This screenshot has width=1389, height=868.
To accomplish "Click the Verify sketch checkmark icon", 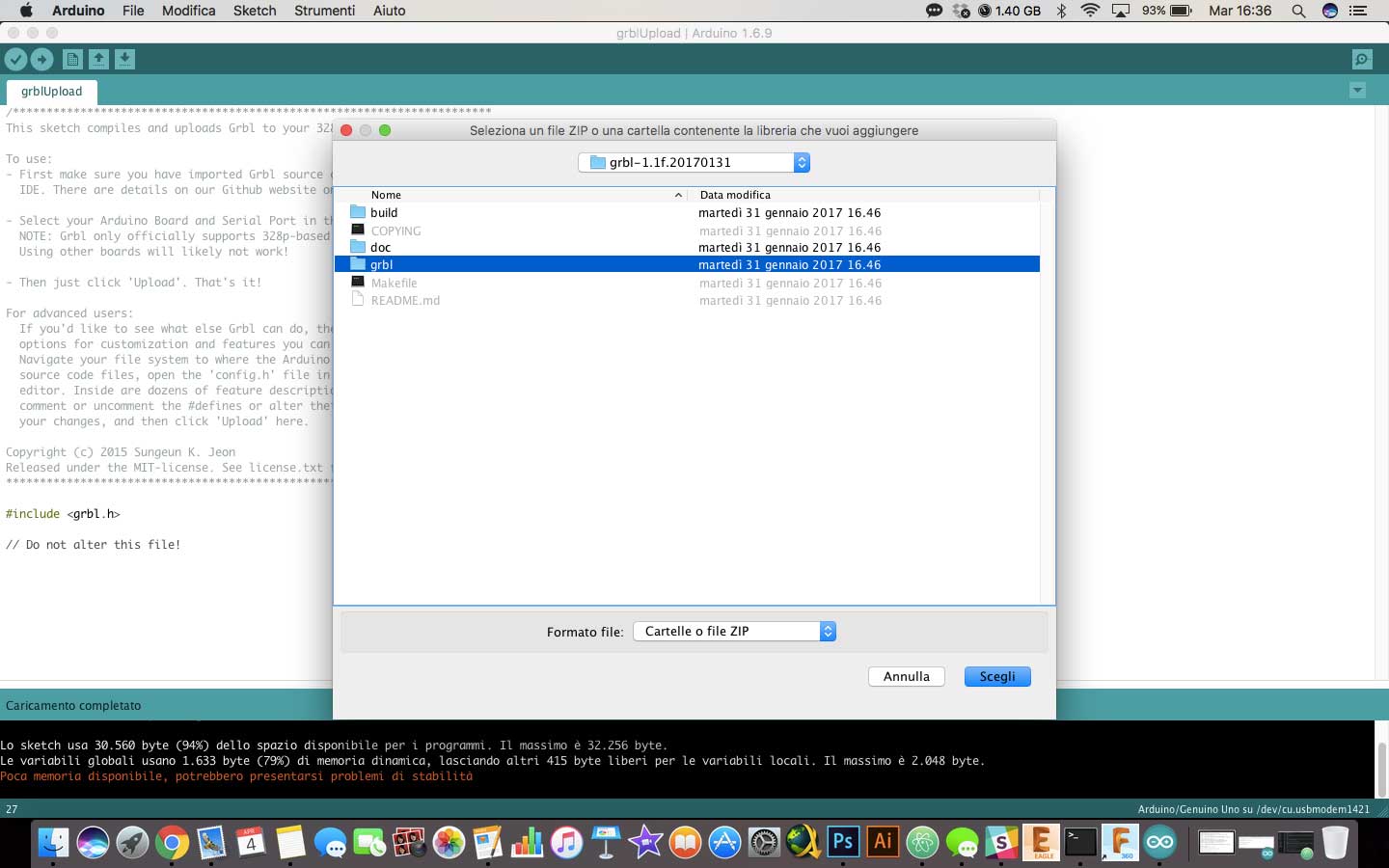I will click(x=15, y=60).
